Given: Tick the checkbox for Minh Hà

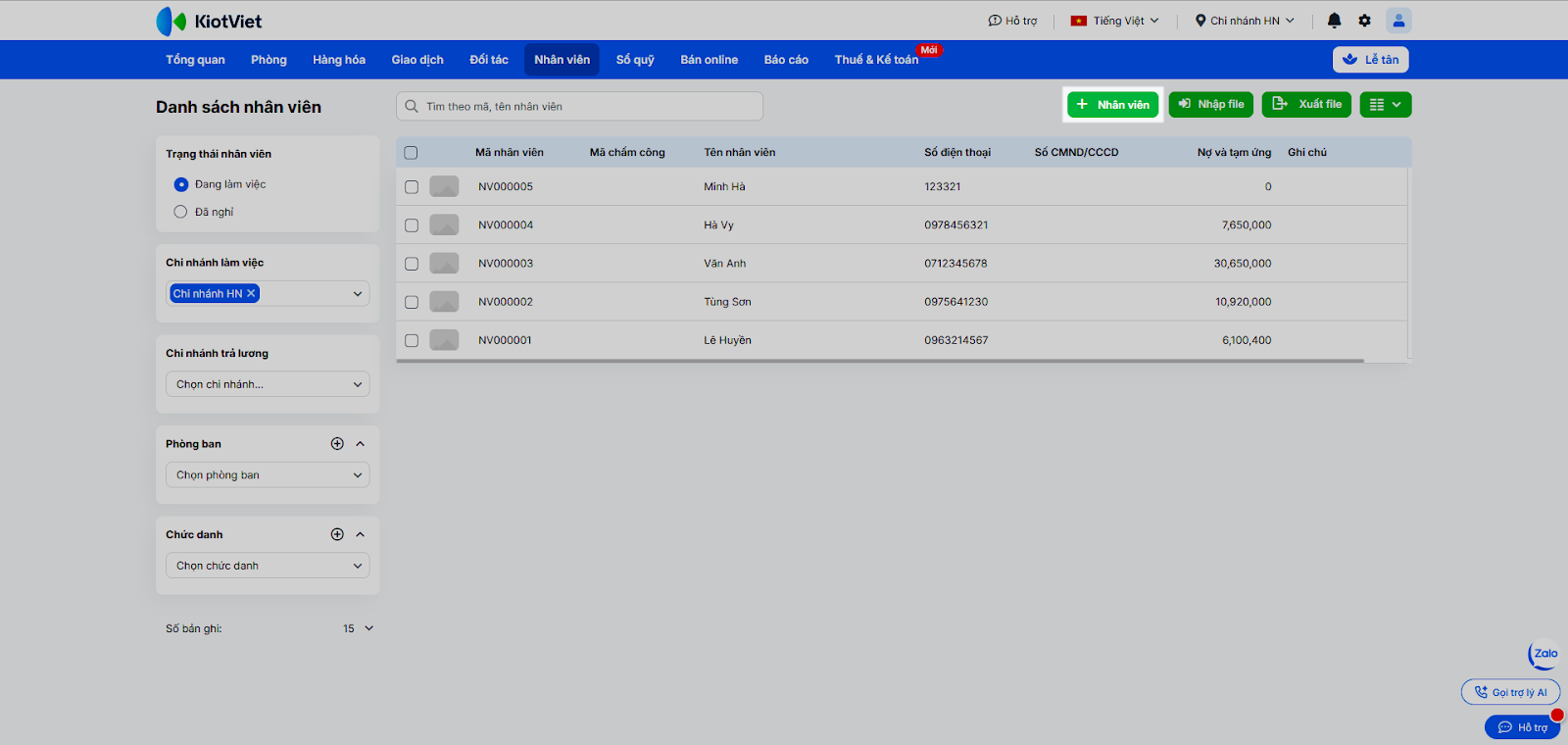Looking at the screenshot, I should coord(412,187).
